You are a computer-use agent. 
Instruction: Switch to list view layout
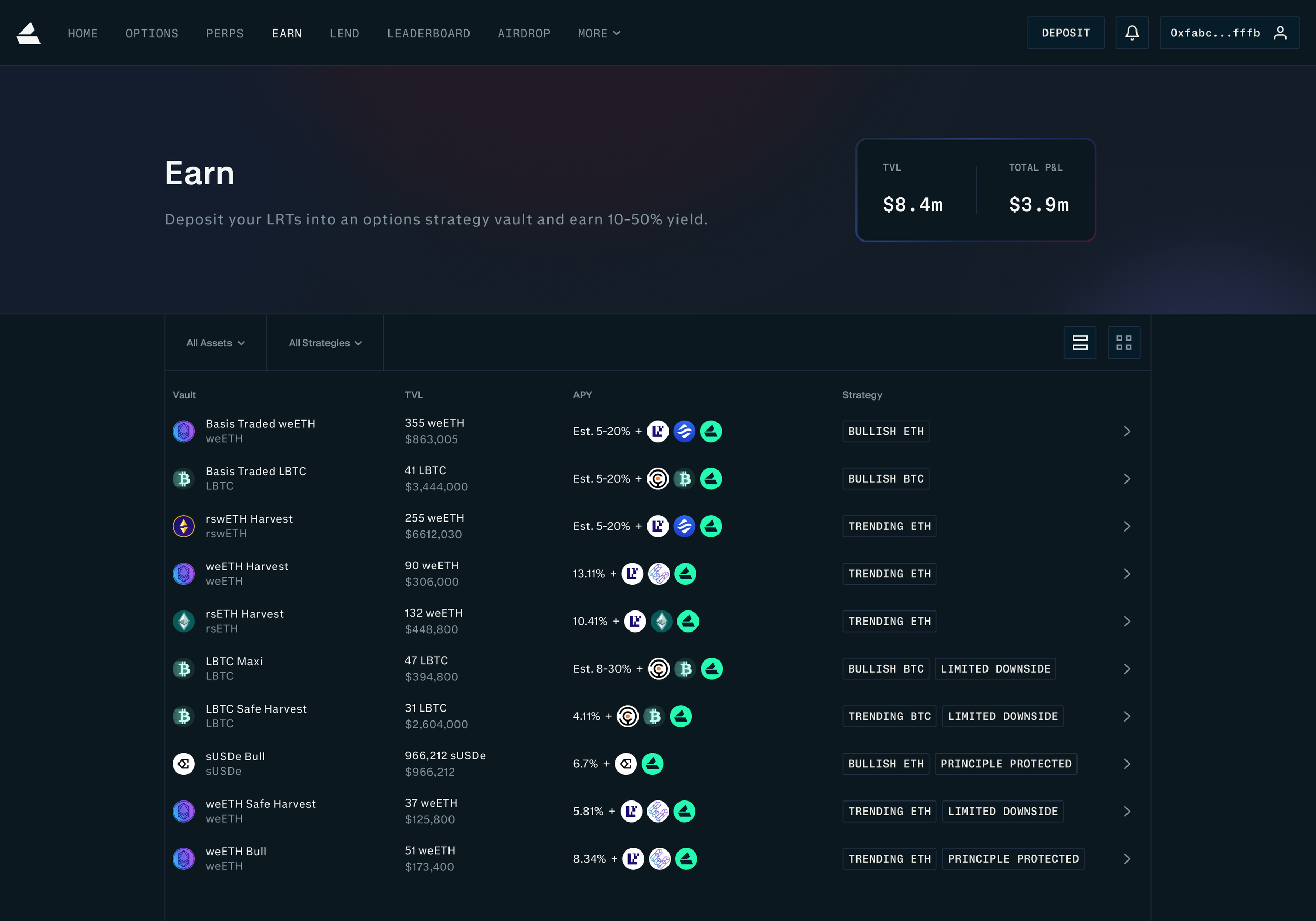point(1080,342)
